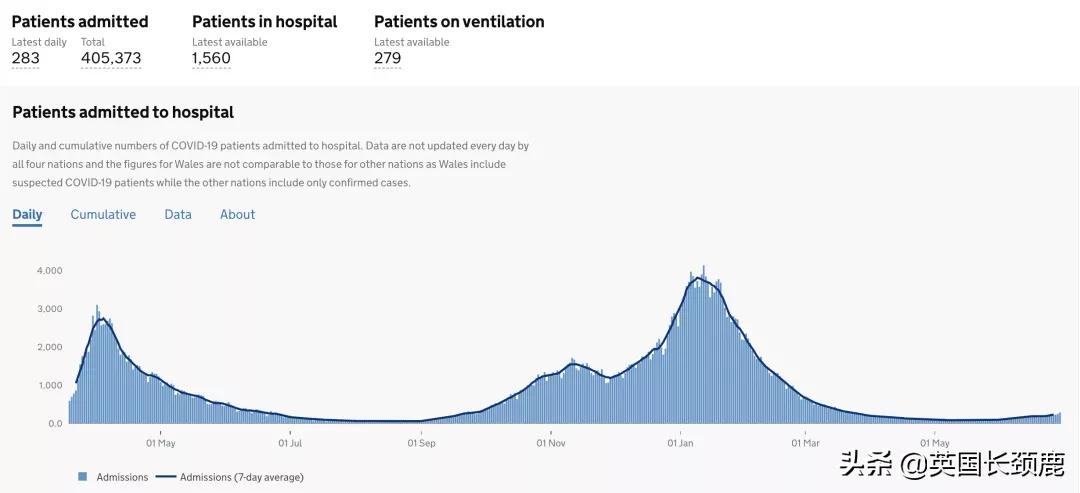Select the Daily tab

27,214
